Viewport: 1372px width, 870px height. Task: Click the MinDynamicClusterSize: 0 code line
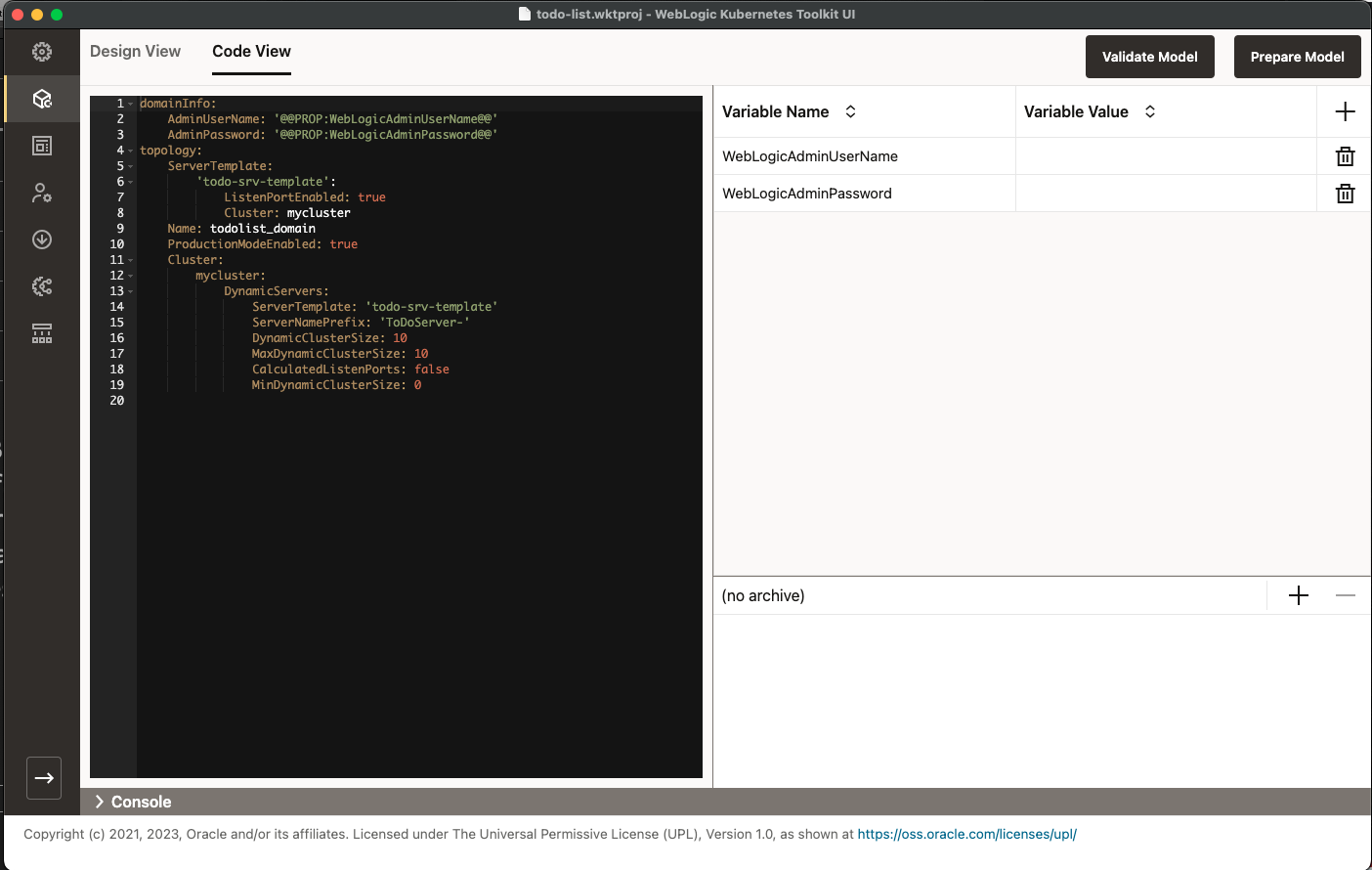click(x=337, y=385)
